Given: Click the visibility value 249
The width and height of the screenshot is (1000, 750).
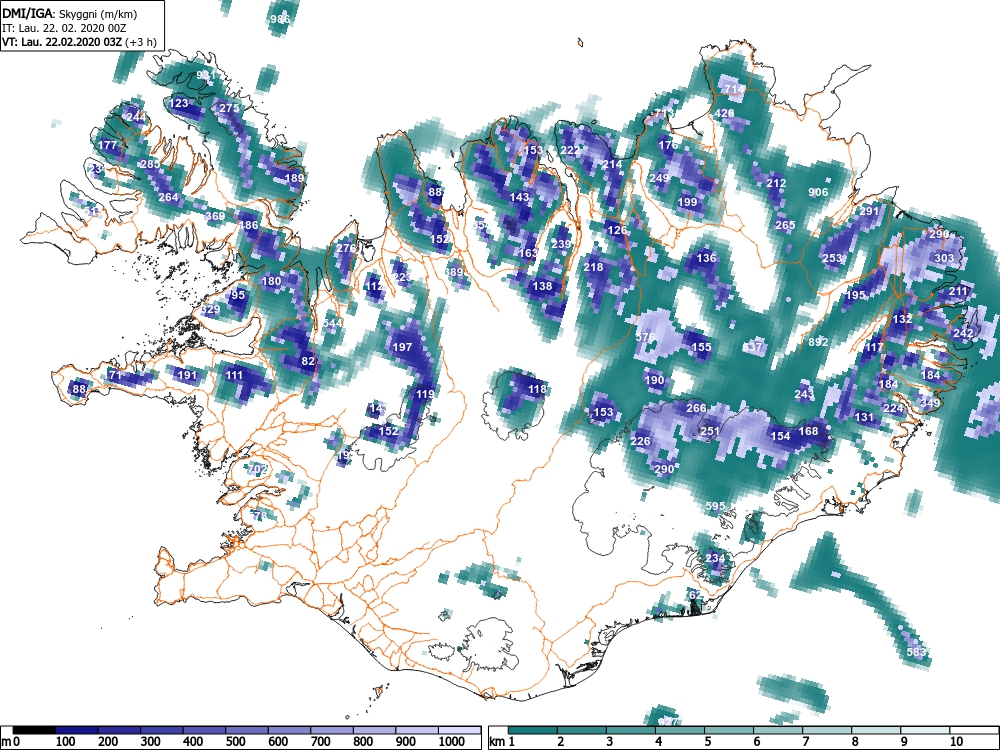Looking at the screenshot, I should (659, 178).
